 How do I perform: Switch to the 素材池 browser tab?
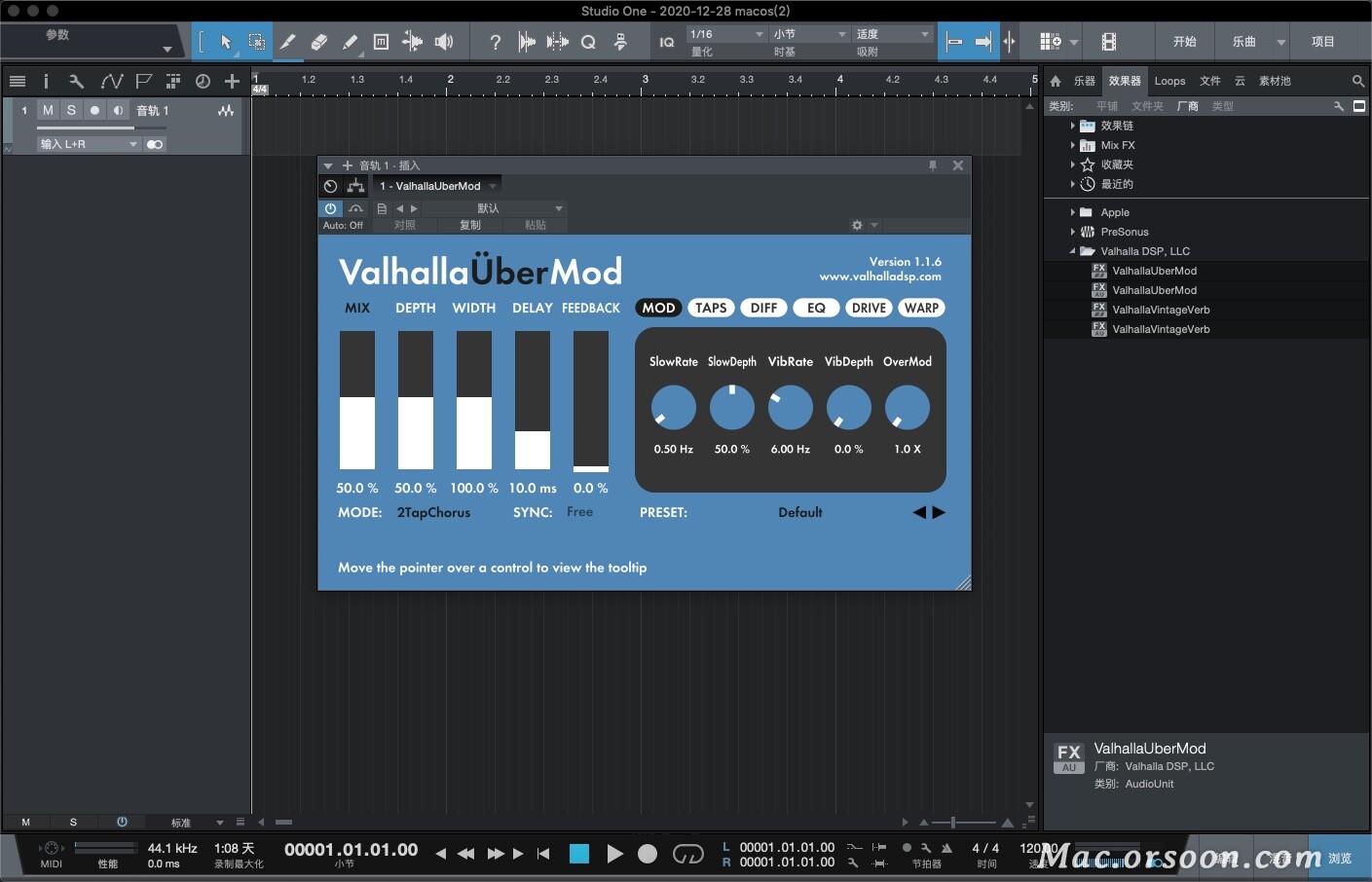[x=1275, y=81]
